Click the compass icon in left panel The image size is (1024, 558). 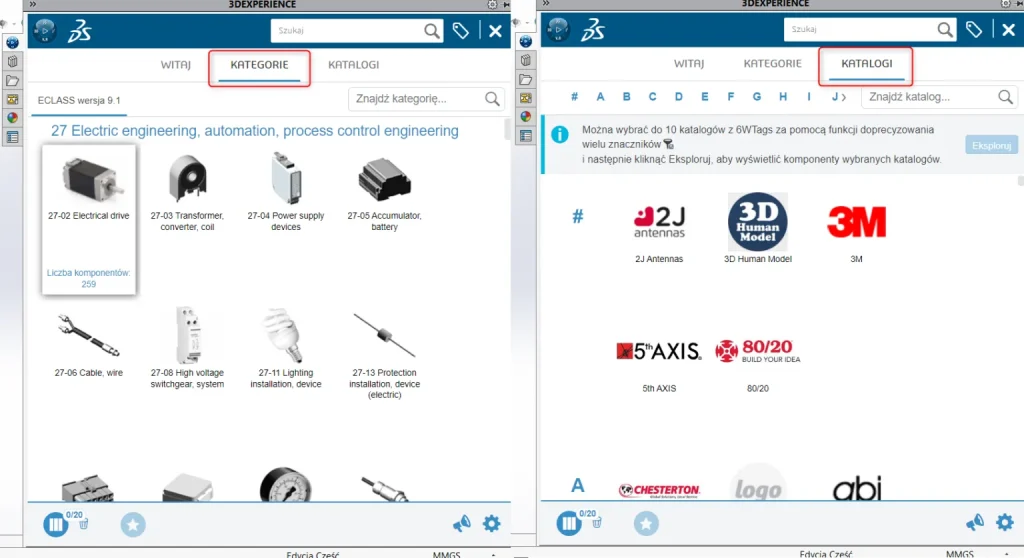(44, 31)
